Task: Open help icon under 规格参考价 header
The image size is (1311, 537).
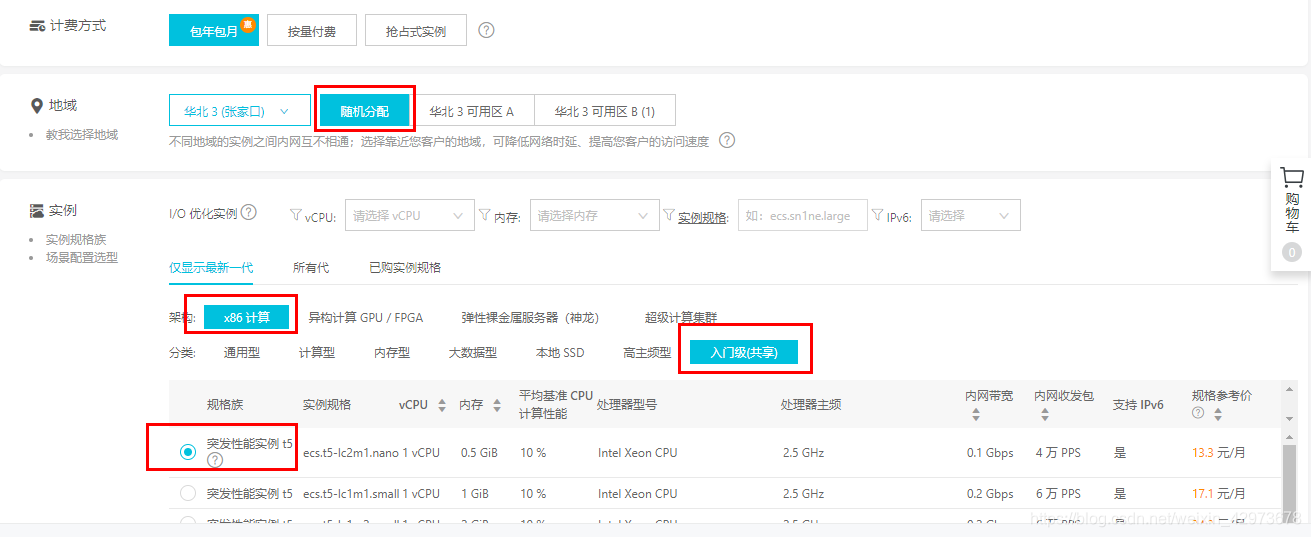Action: click(x=1198, y=413)
